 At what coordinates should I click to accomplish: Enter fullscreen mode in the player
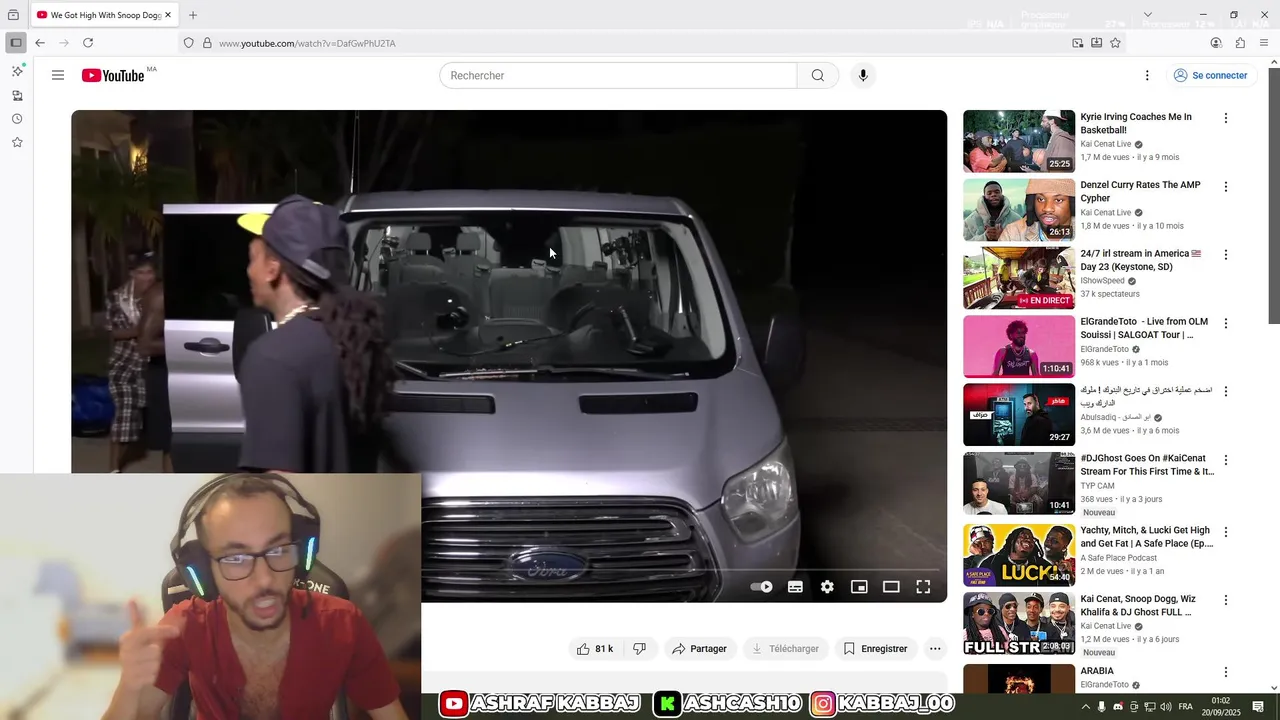(923, 587)
